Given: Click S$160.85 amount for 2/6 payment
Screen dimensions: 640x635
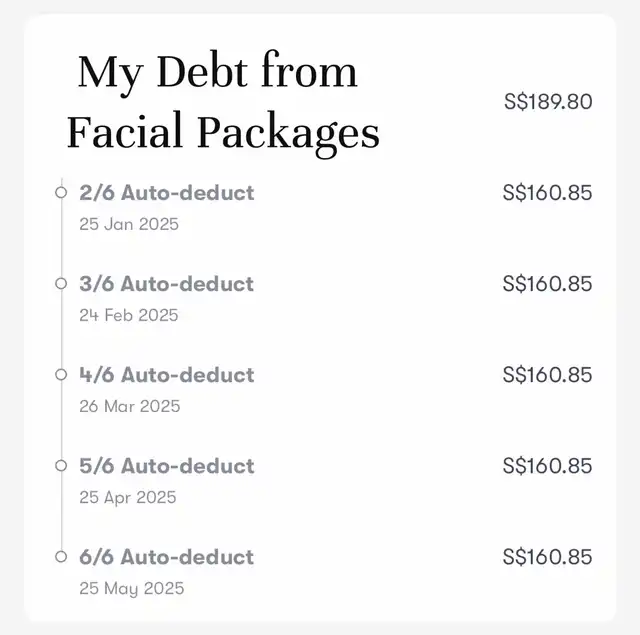Looking at the screenshot, I should point(547,192).
